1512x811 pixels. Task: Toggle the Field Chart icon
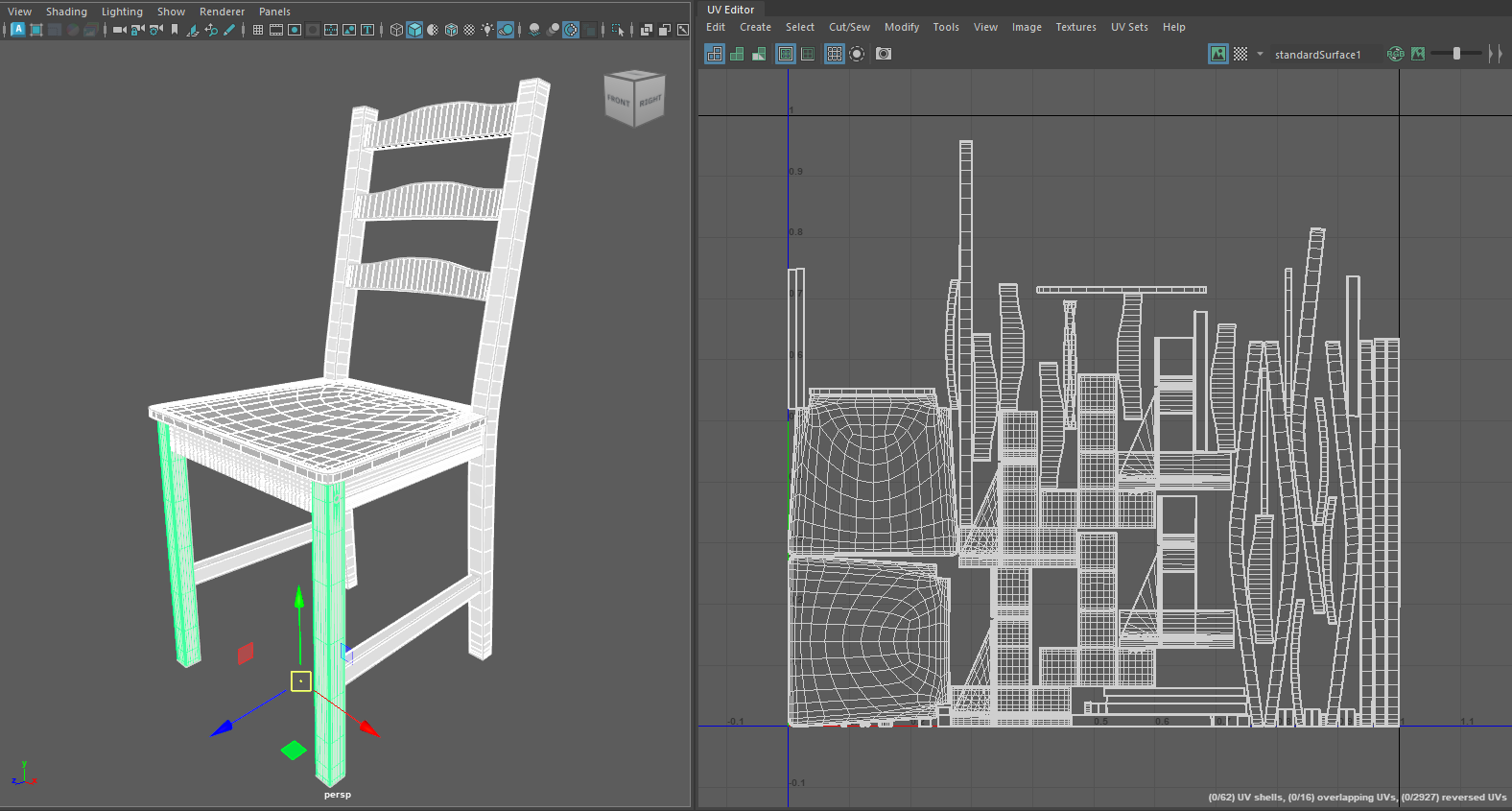pos(330,30)
